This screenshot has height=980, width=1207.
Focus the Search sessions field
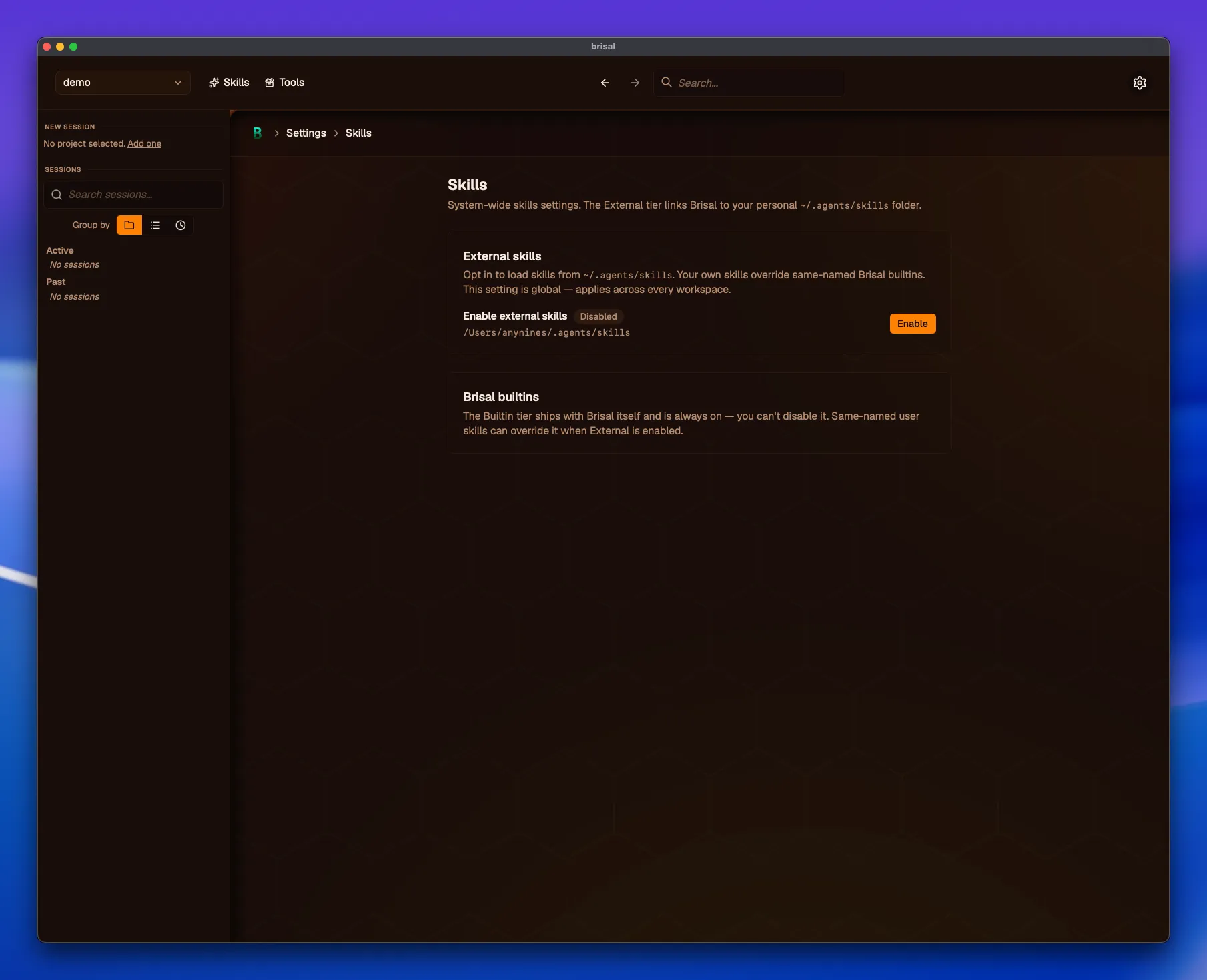pos(133,195)
